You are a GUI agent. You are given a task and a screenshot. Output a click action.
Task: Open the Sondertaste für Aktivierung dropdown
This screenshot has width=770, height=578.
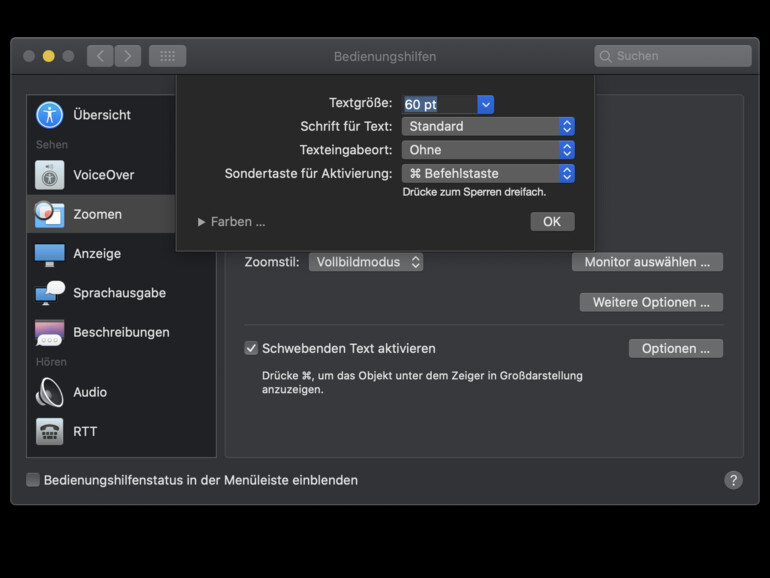488,173
